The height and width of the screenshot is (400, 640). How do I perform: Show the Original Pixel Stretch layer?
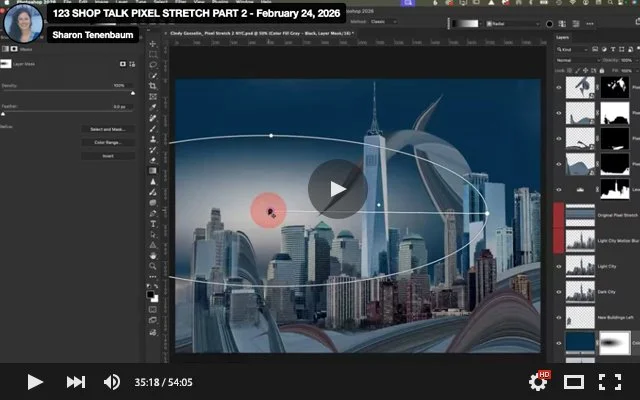(x=559, y=215)
